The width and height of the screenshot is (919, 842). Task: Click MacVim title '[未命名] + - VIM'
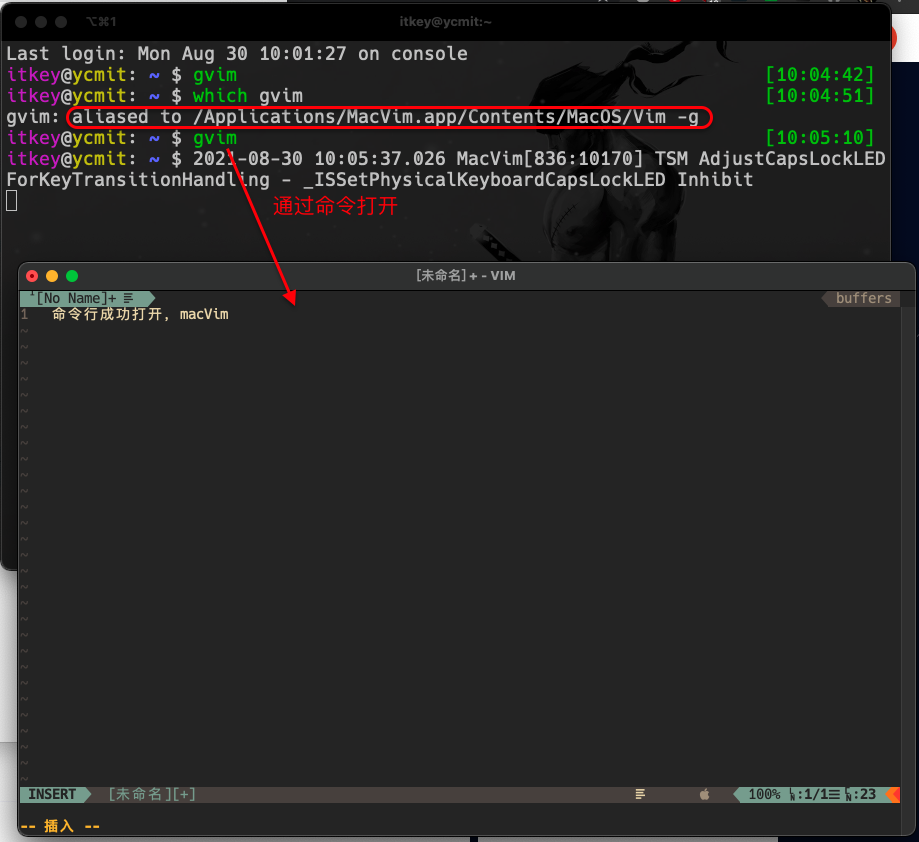pyautogui.click(x=465, y=276)
